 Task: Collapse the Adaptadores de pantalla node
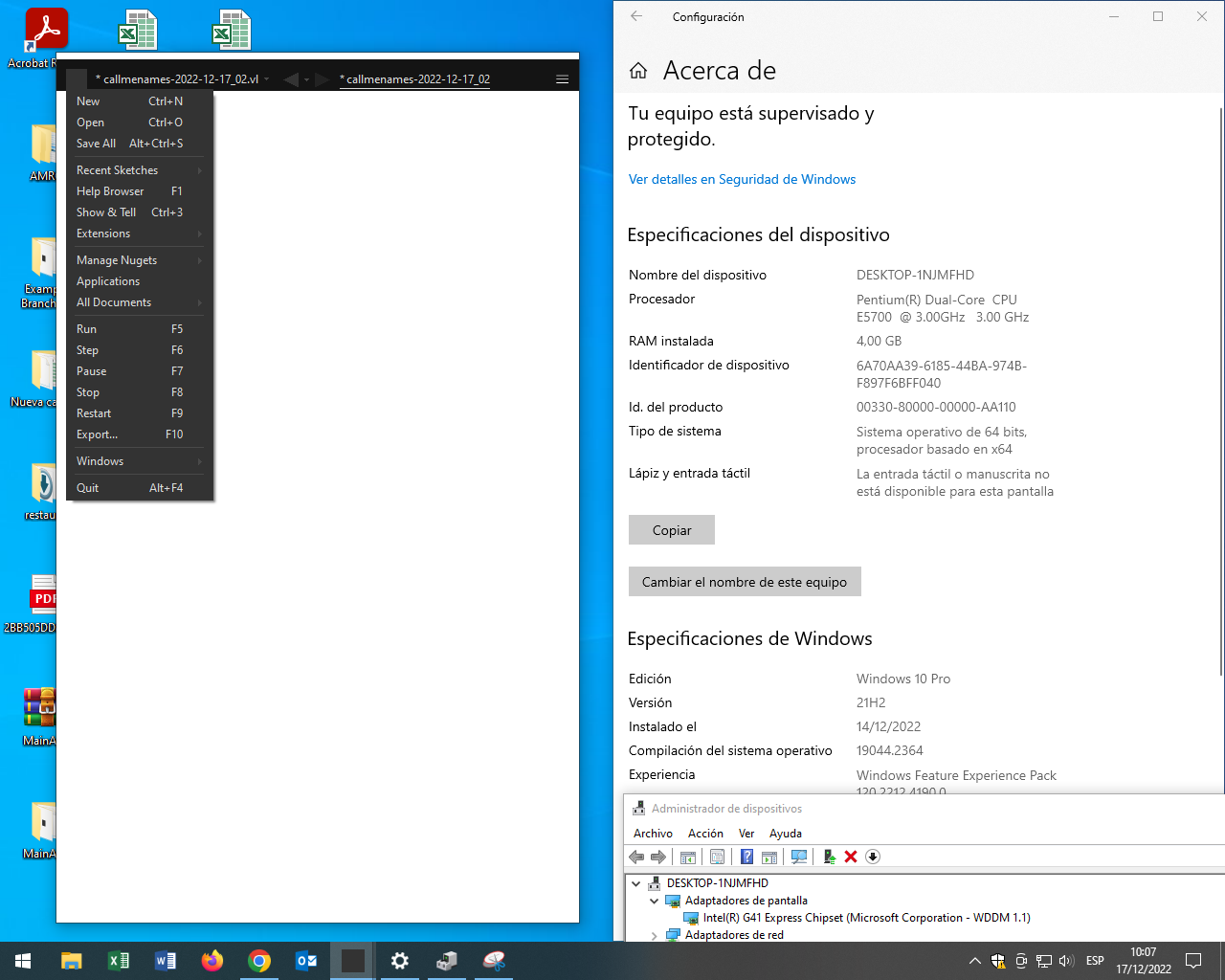[655, 901]
